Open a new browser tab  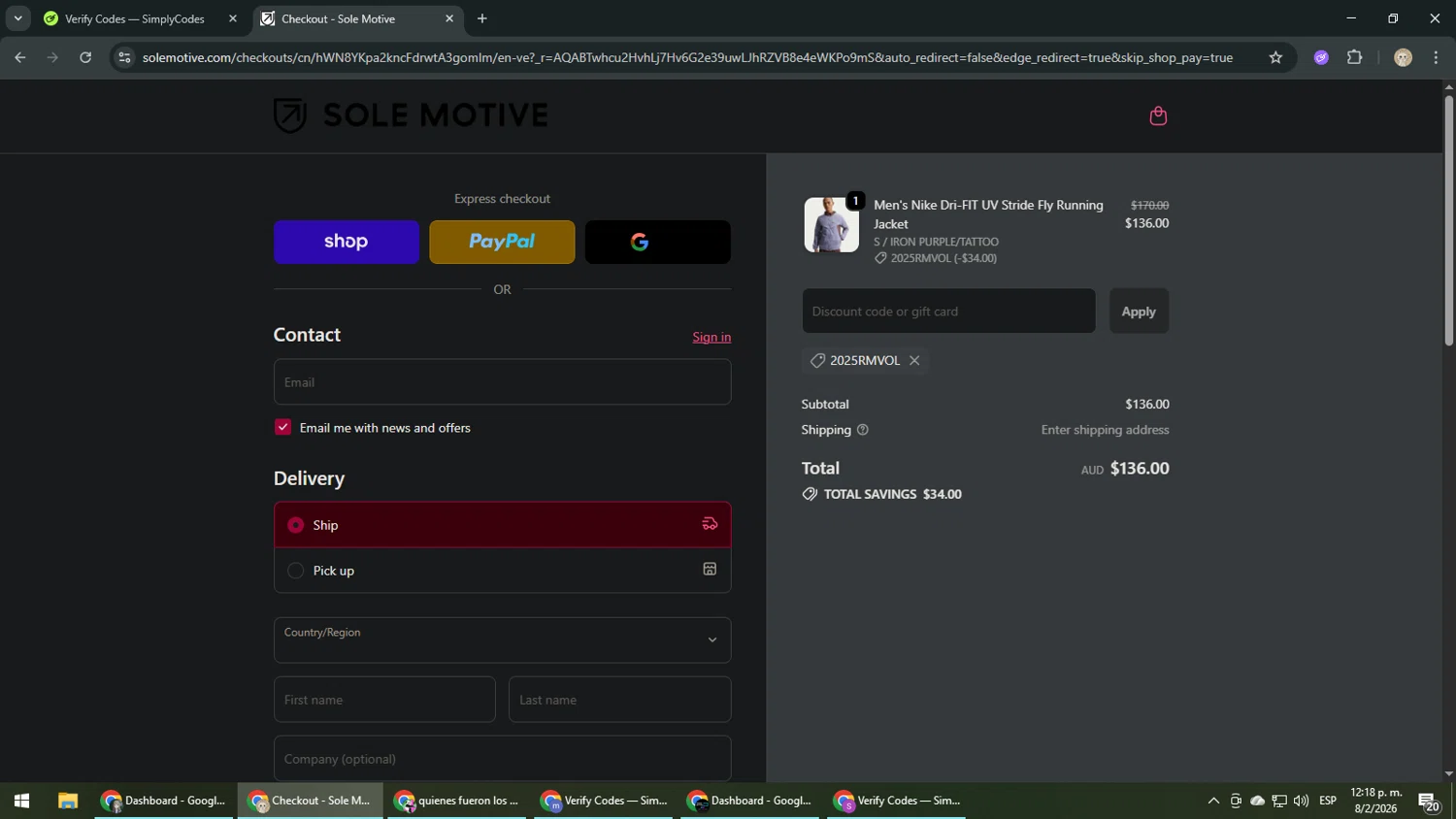482,18
